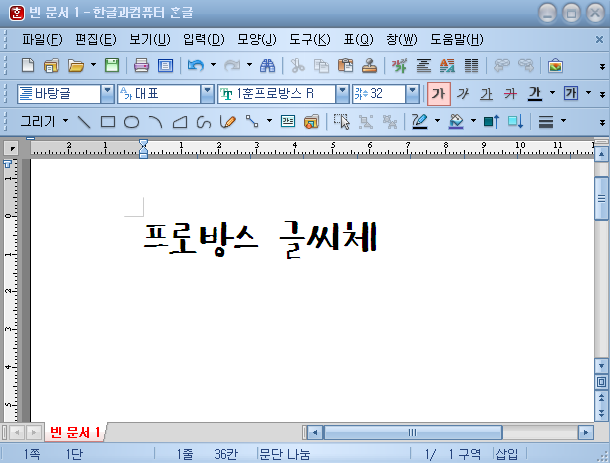
Task: Save the document with the green diskette icon
Action: (112, 65)
